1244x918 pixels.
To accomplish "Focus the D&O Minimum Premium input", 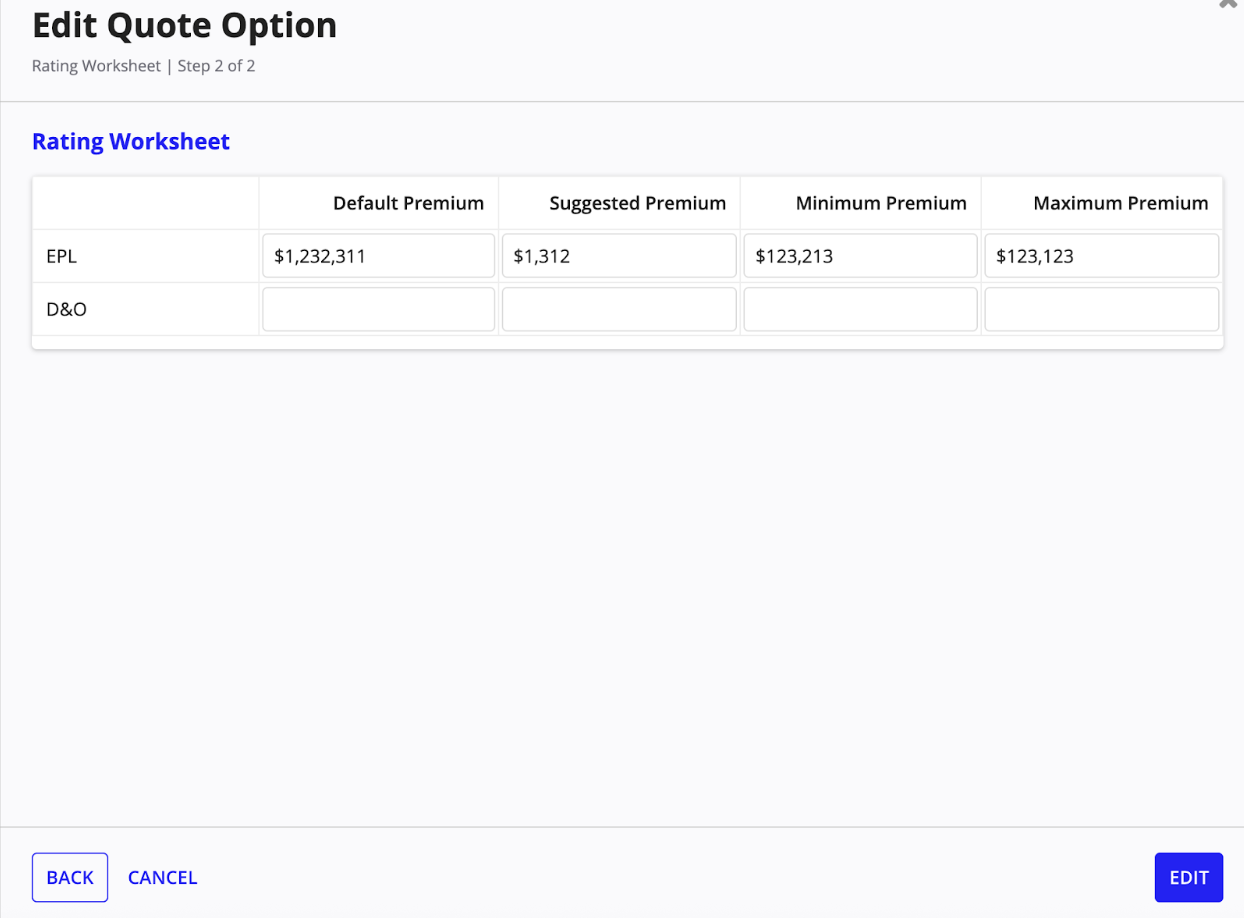I will 860,309.
